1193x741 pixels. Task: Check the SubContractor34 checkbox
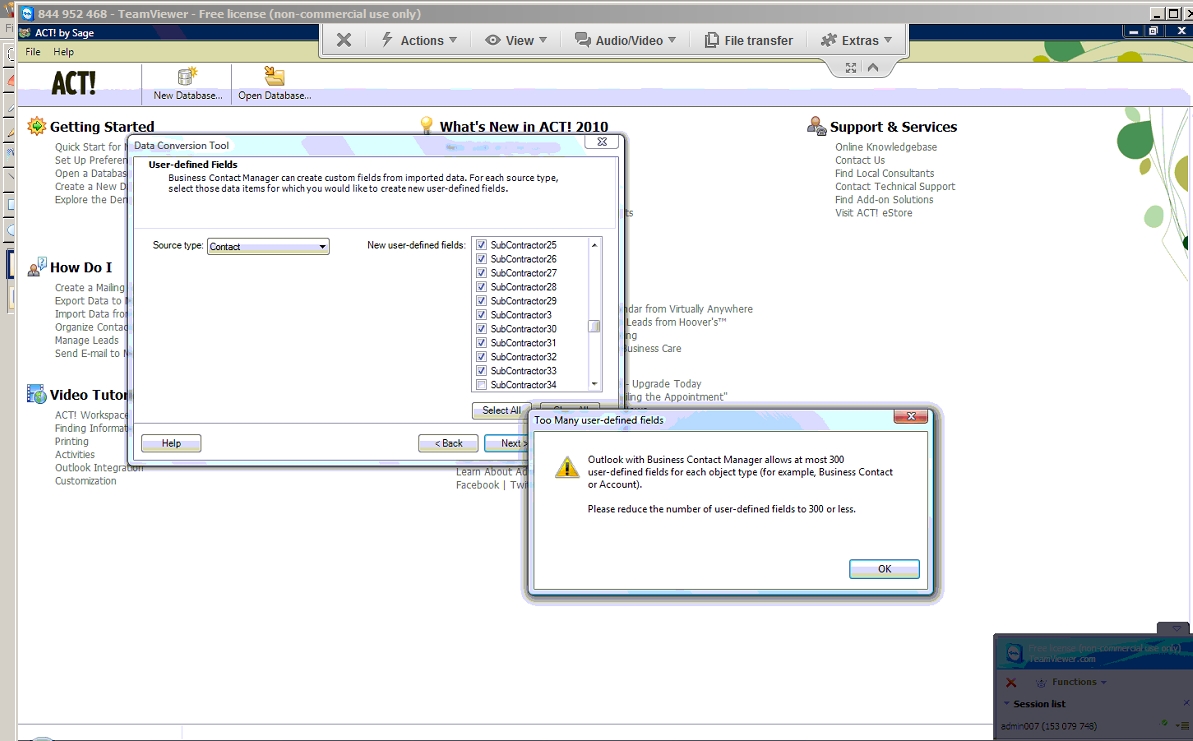click(481, 385)
